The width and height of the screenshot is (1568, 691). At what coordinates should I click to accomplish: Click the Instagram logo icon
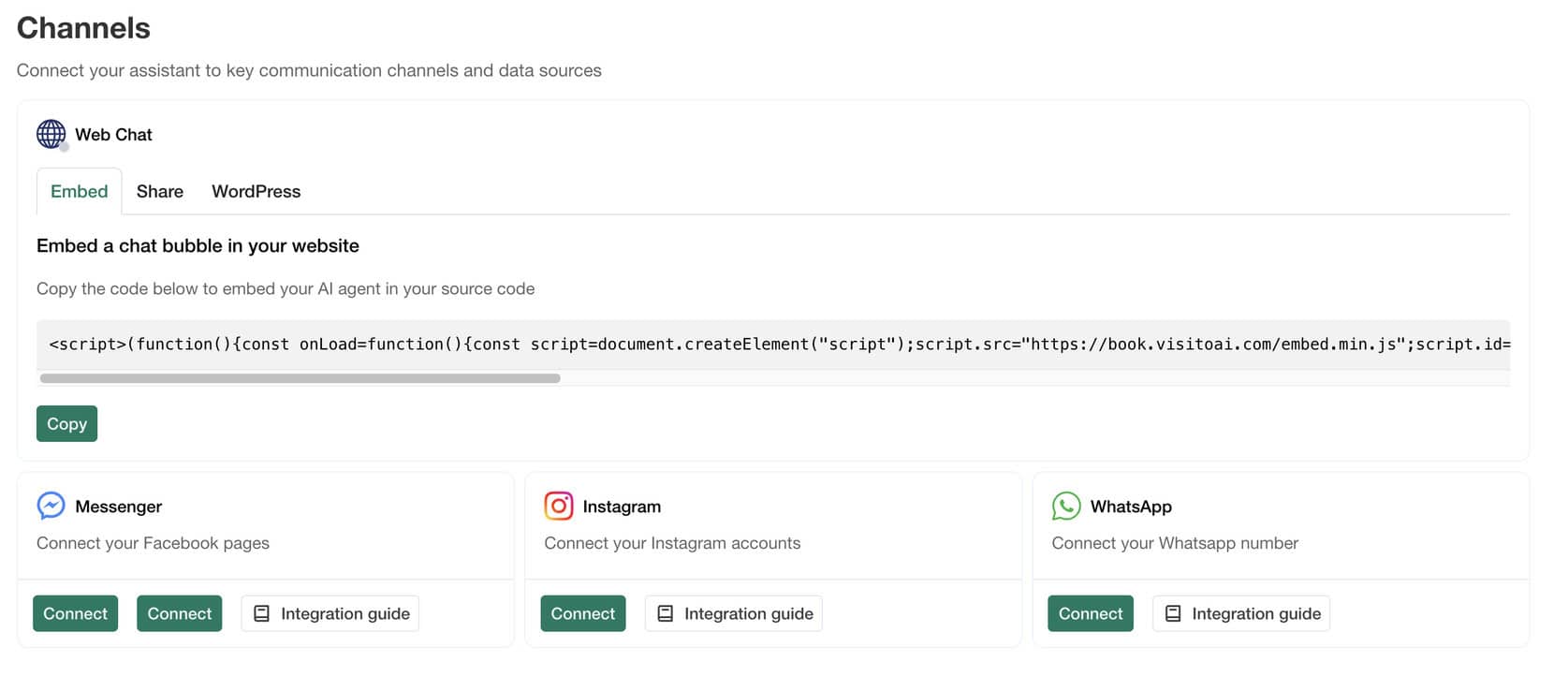559,506
